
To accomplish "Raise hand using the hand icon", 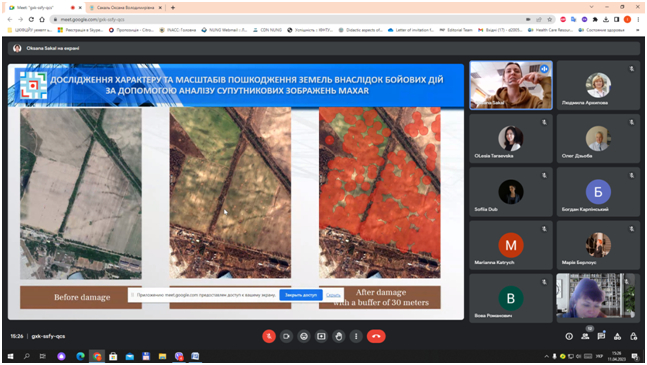I will coord(339,336).
